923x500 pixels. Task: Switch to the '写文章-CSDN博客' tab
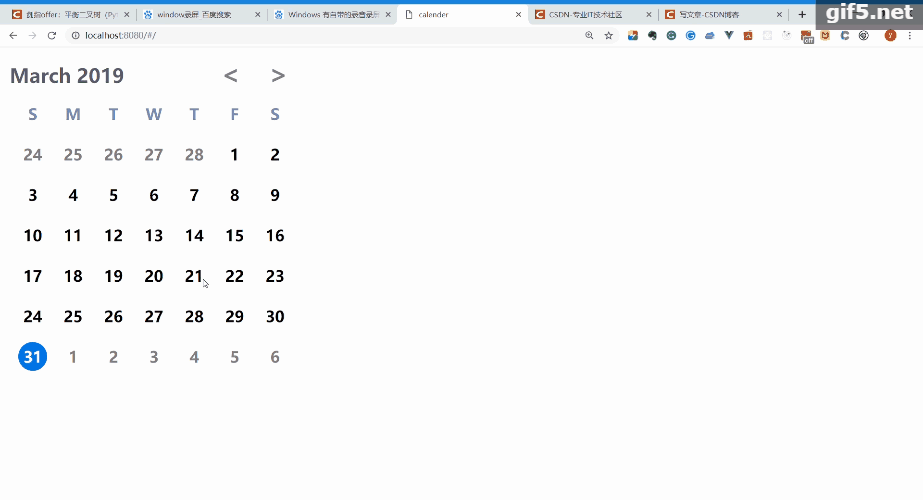point(724,15)
